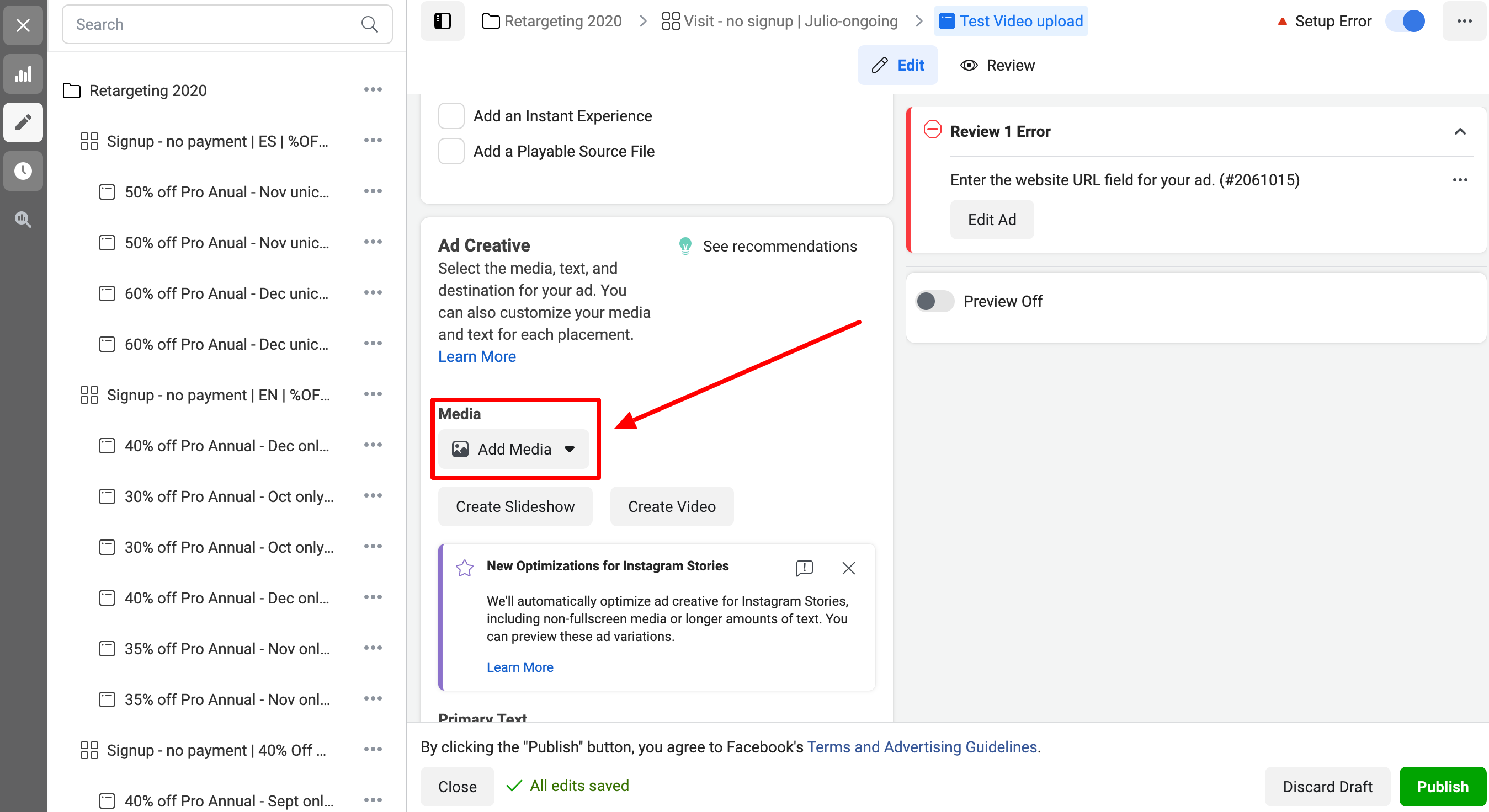Switch to the Review tab
1489x812 pixels.
coord(997,65)
